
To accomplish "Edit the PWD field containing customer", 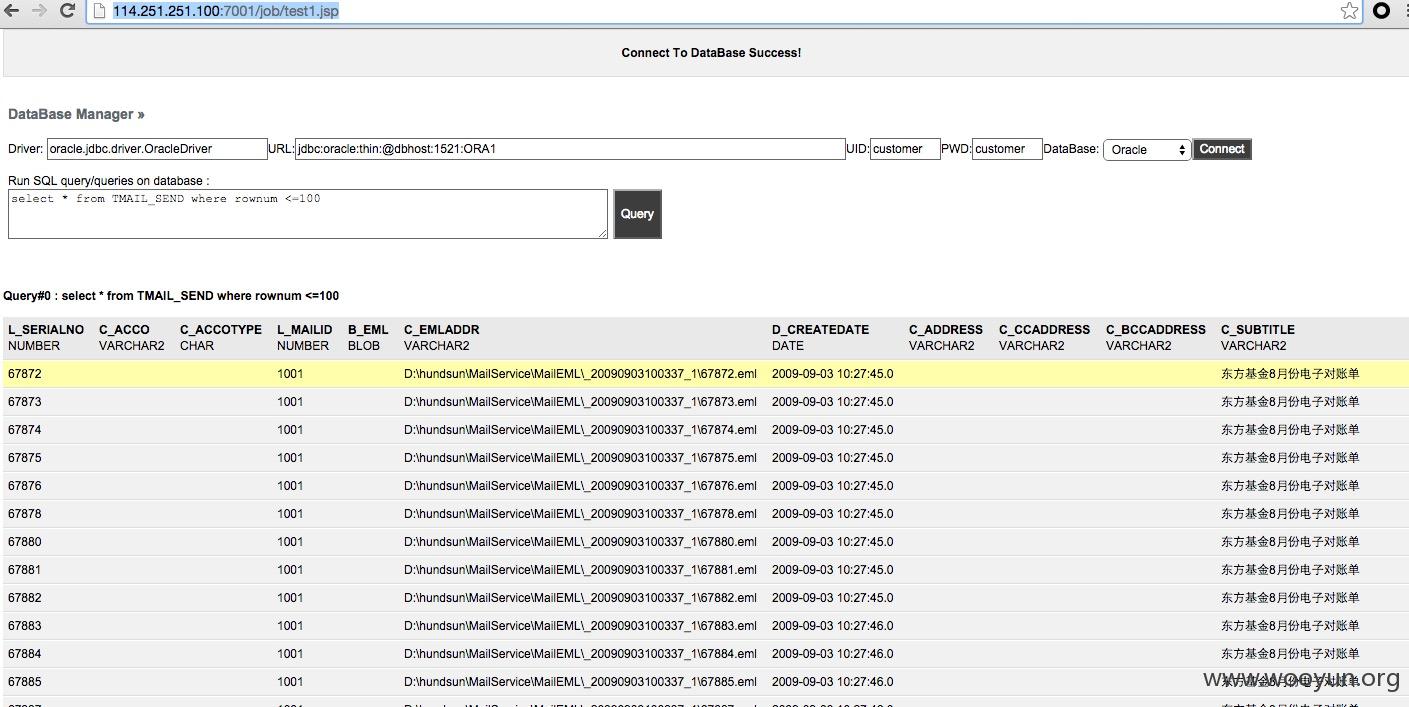I will point(1007,149).
